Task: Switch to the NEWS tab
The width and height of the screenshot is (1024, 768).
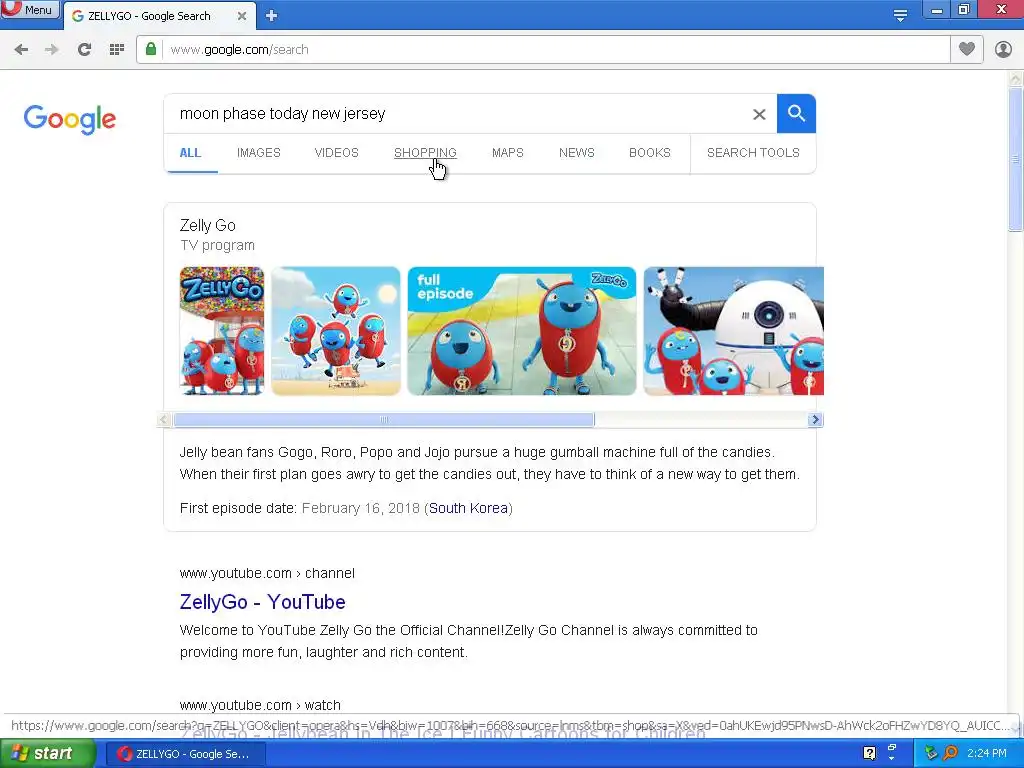Action: (577, 153)
